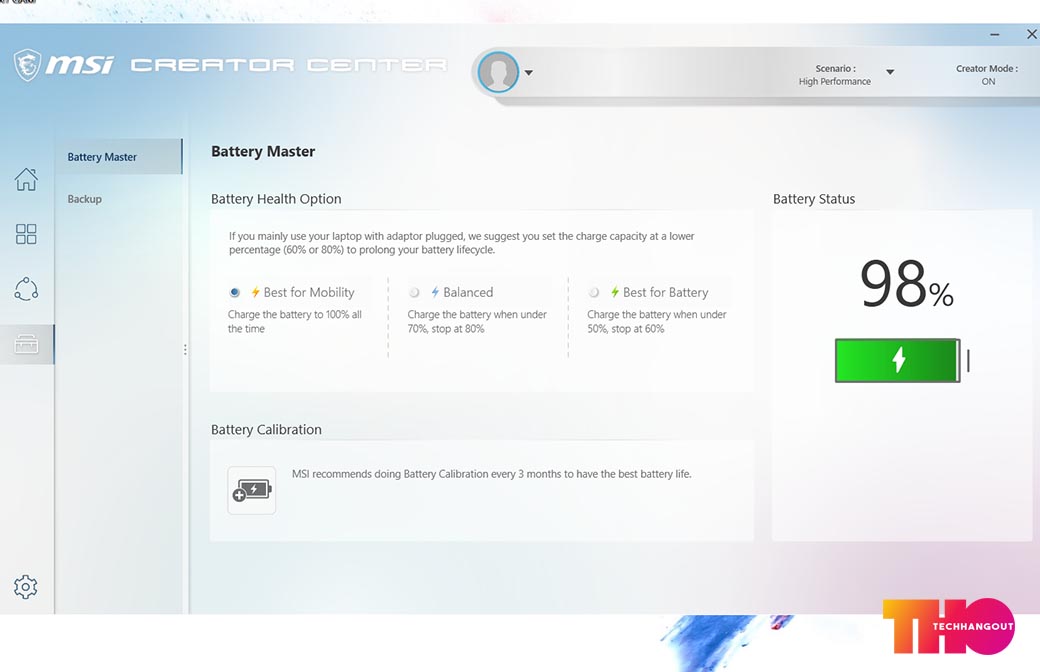Select Best for Mobility radio button

tap(235, 293)
